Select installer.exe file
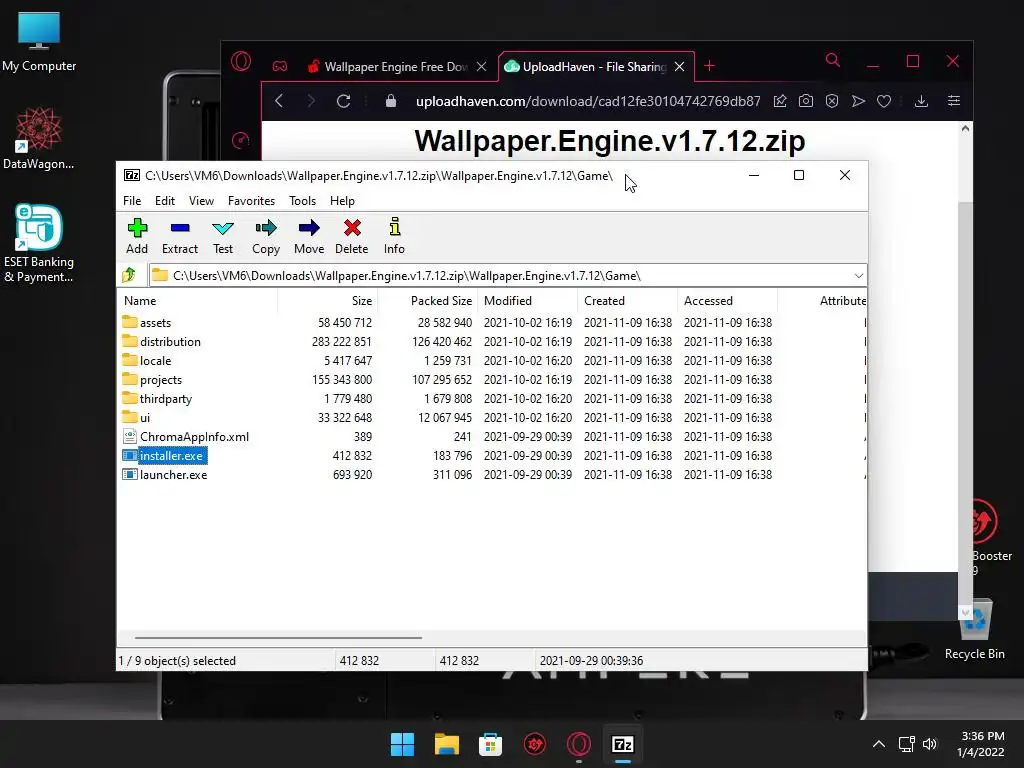Viewport: 1024px width, 768px height. point(171,455)
